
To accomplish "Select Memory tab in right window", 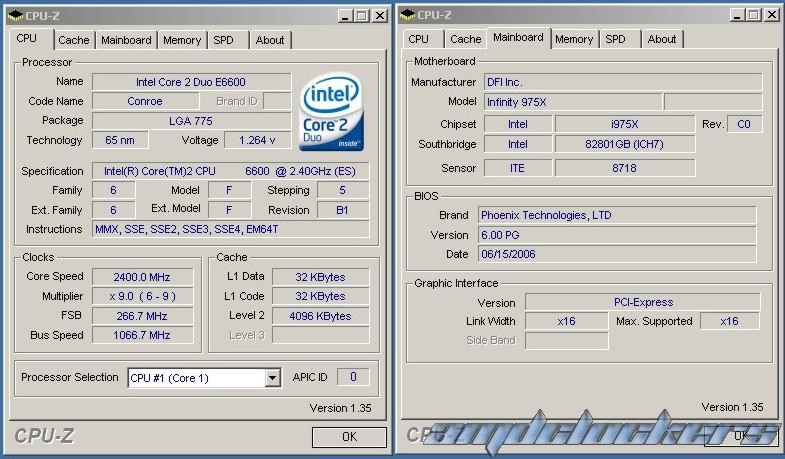I will coord(574,39).
